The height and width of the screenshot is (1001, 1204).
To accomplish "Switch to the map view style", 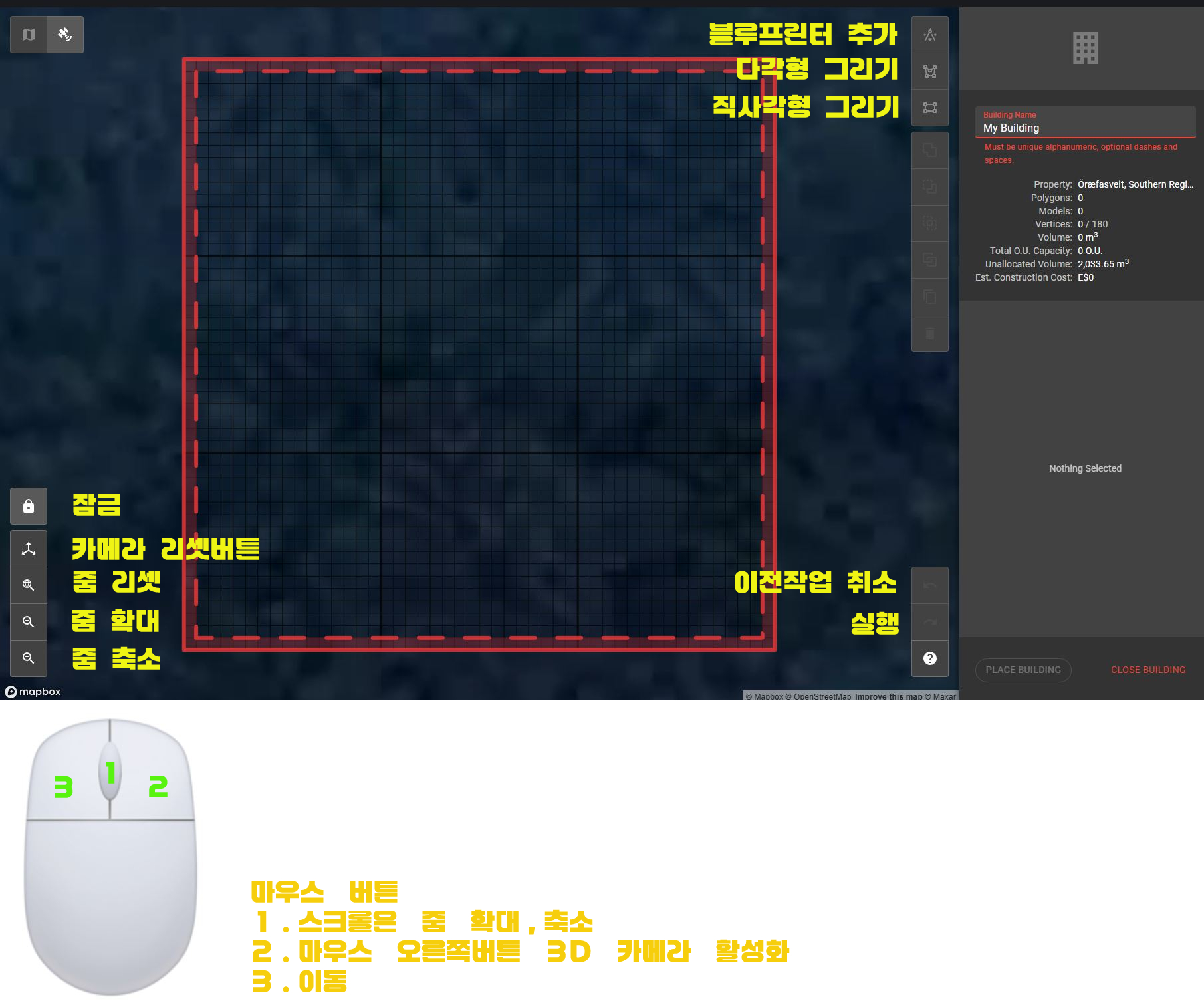I will point(29,35).
